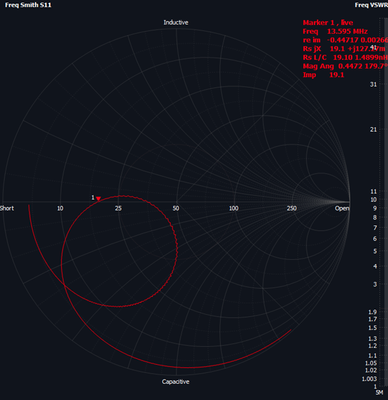Click the '100' resistance label on the Smith axis
388x400 pixels.
pyautogui.click(x=234, y=208)
